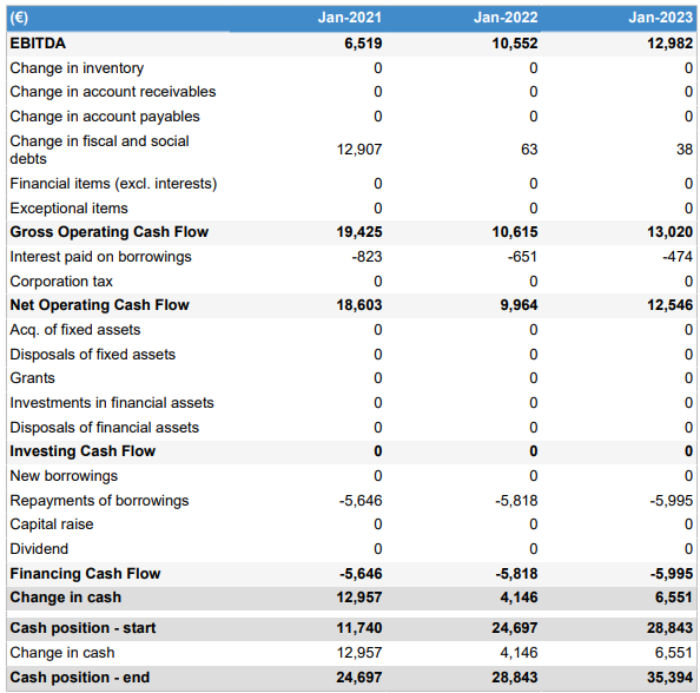Click Cash position start value 24,697

515,628
